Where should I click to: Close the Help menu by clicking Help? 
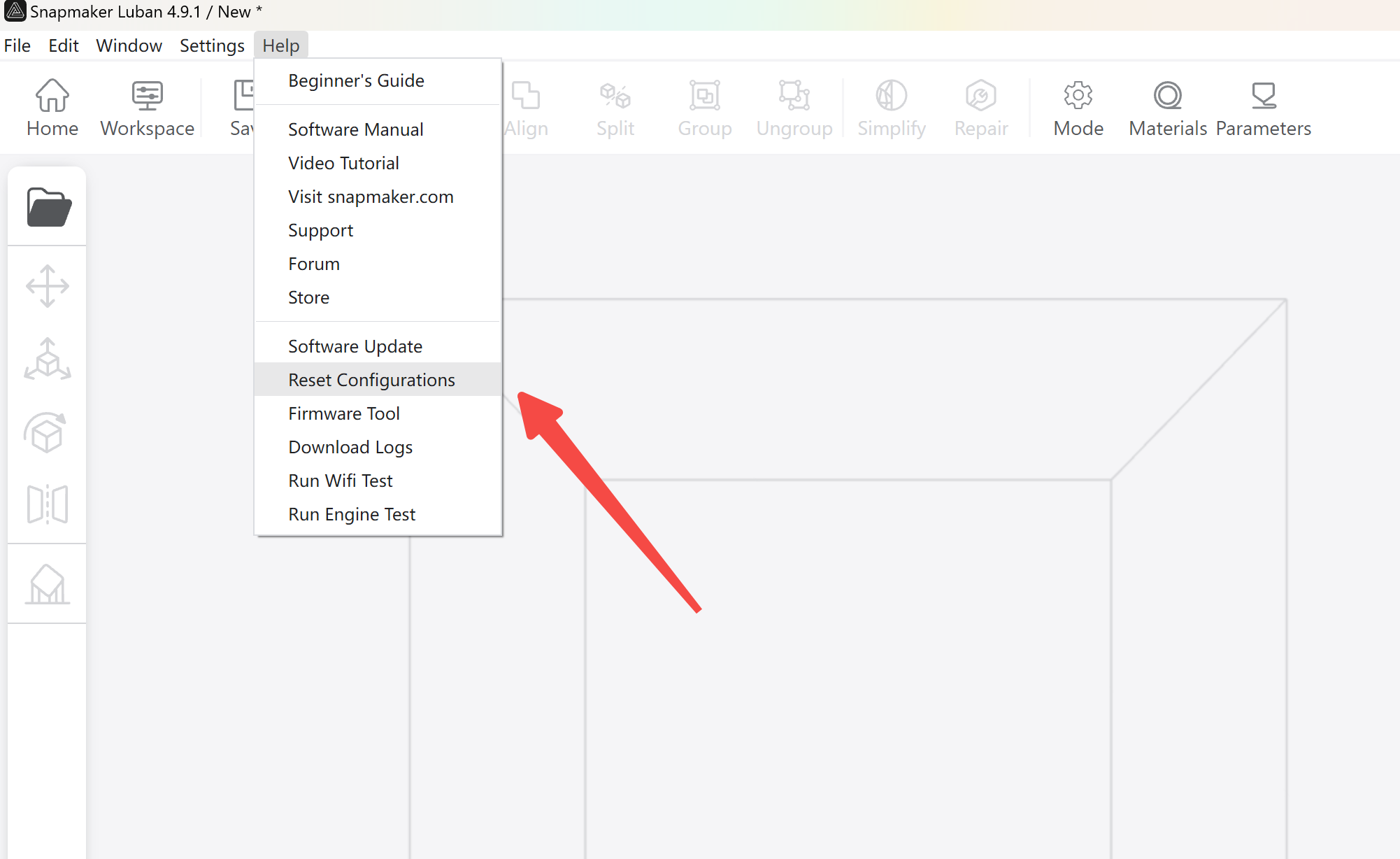pos(281,45)
